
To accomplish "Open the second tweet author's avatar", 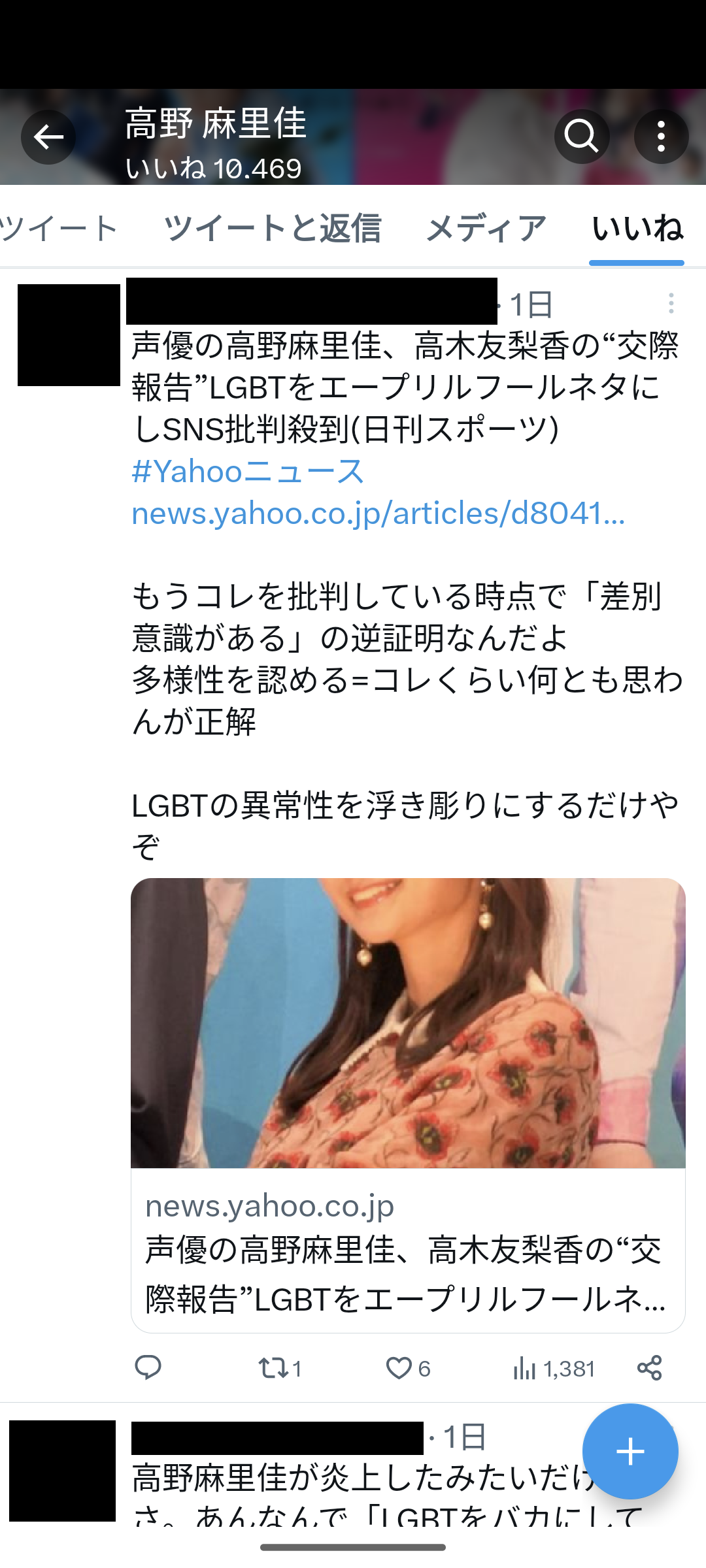I will (62, 1471).
